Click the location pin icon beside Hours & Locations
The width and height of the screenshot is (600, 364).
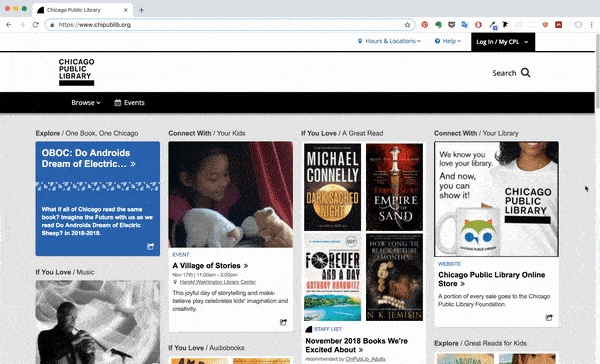click(x=360, y=41)
